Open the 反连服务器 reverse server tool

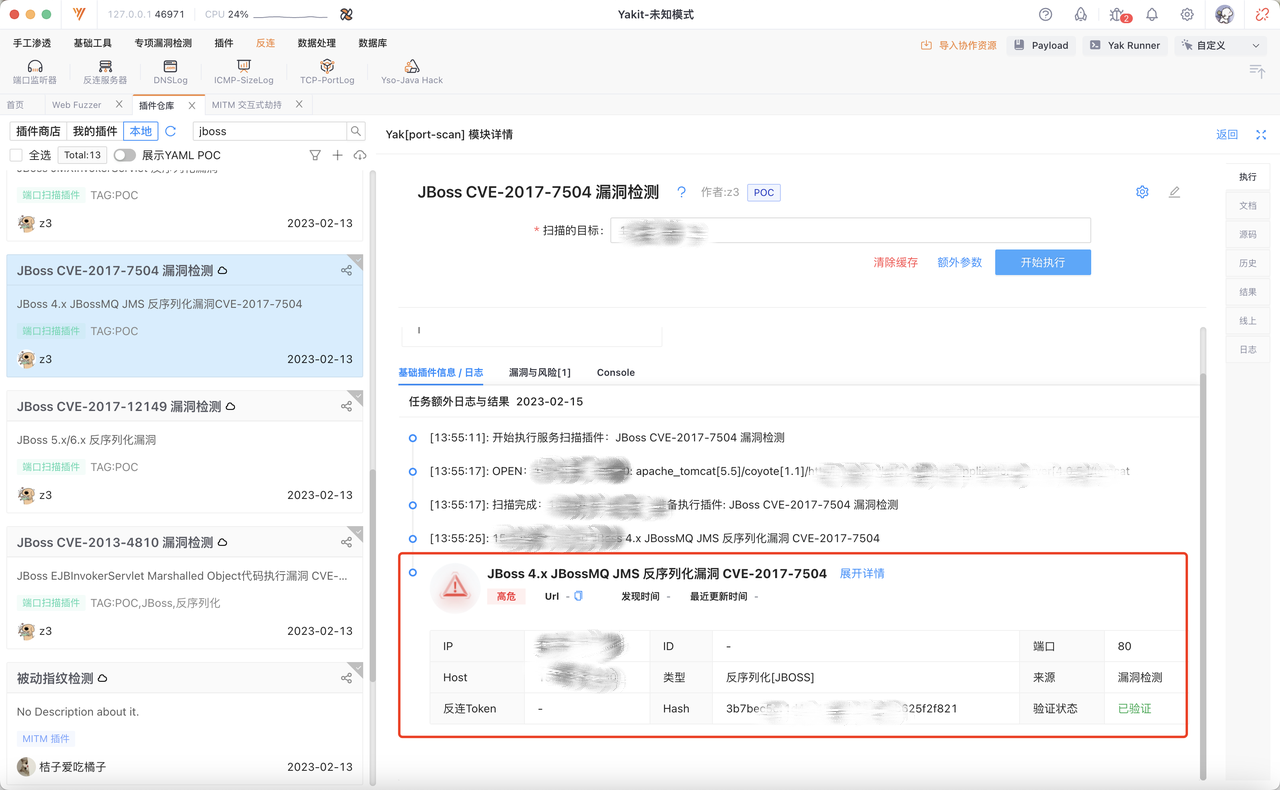(105, 72)
